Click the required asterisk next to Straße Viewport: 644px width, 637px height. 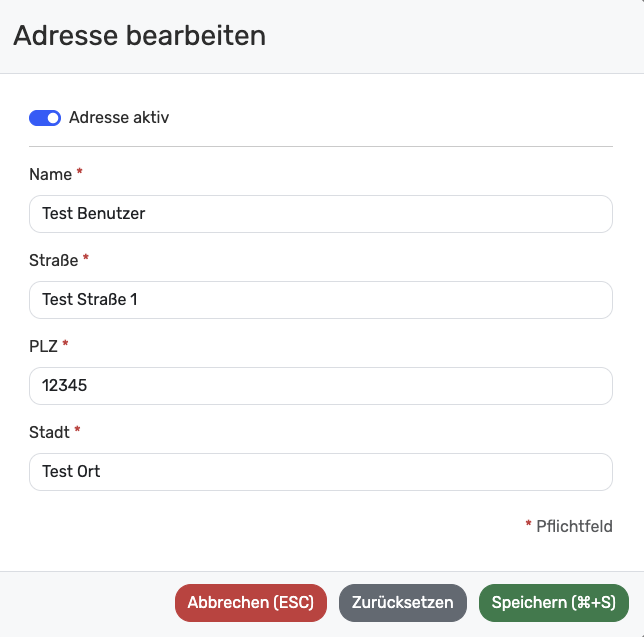click(x=86, y=259)
